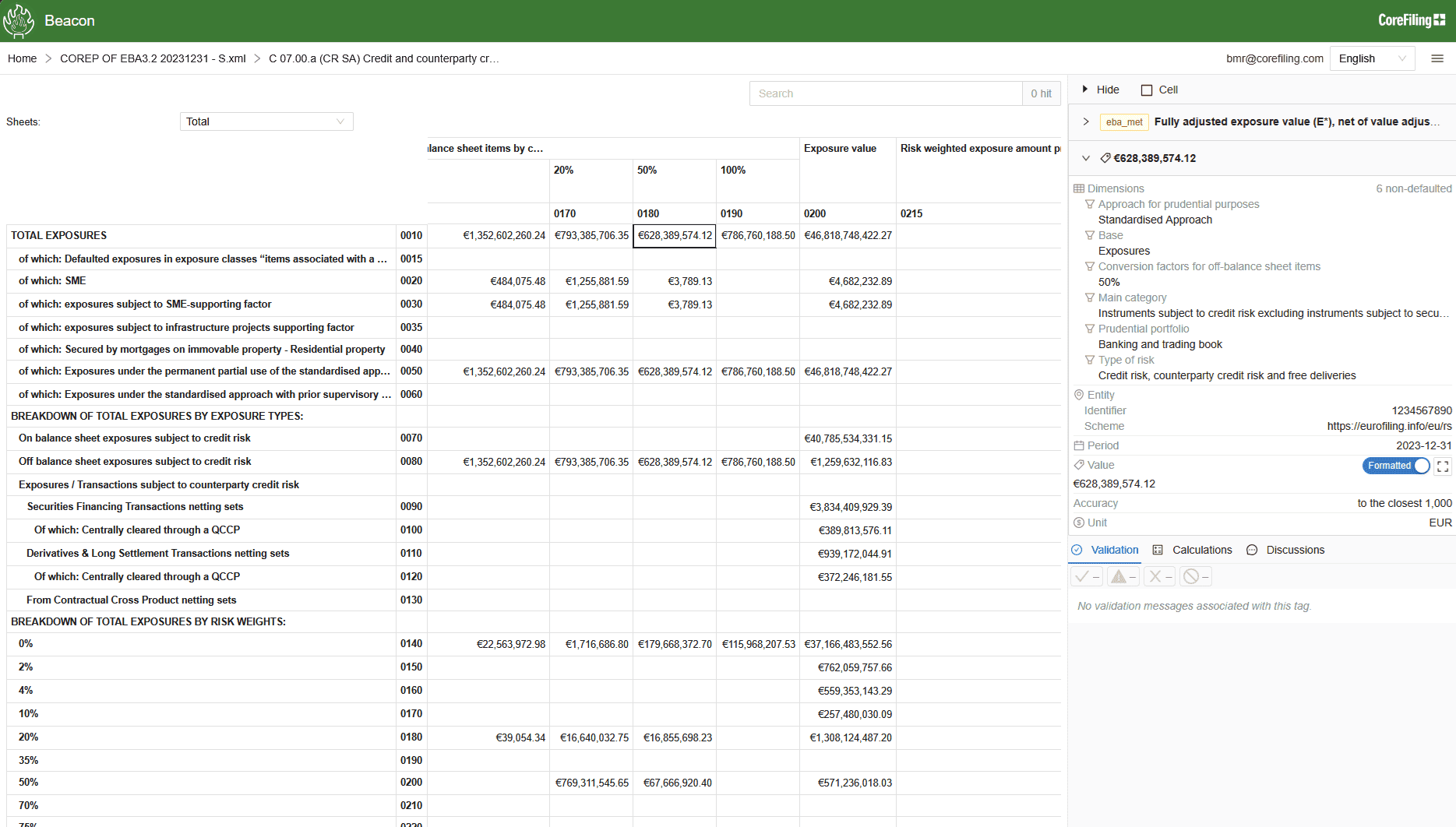Click the Unit currency icon
Viewport: 1456px width, 827px height.
point(1079,523)
